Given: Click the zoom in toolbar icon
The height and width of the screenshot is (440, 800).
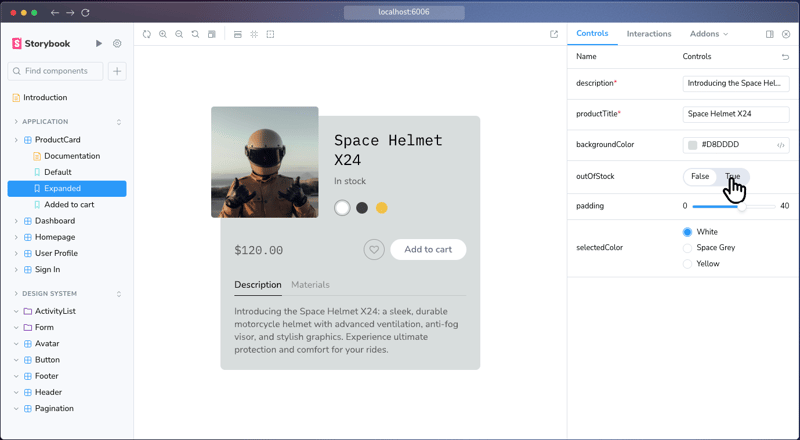Looking at the screenshot, I should point(163,34).
